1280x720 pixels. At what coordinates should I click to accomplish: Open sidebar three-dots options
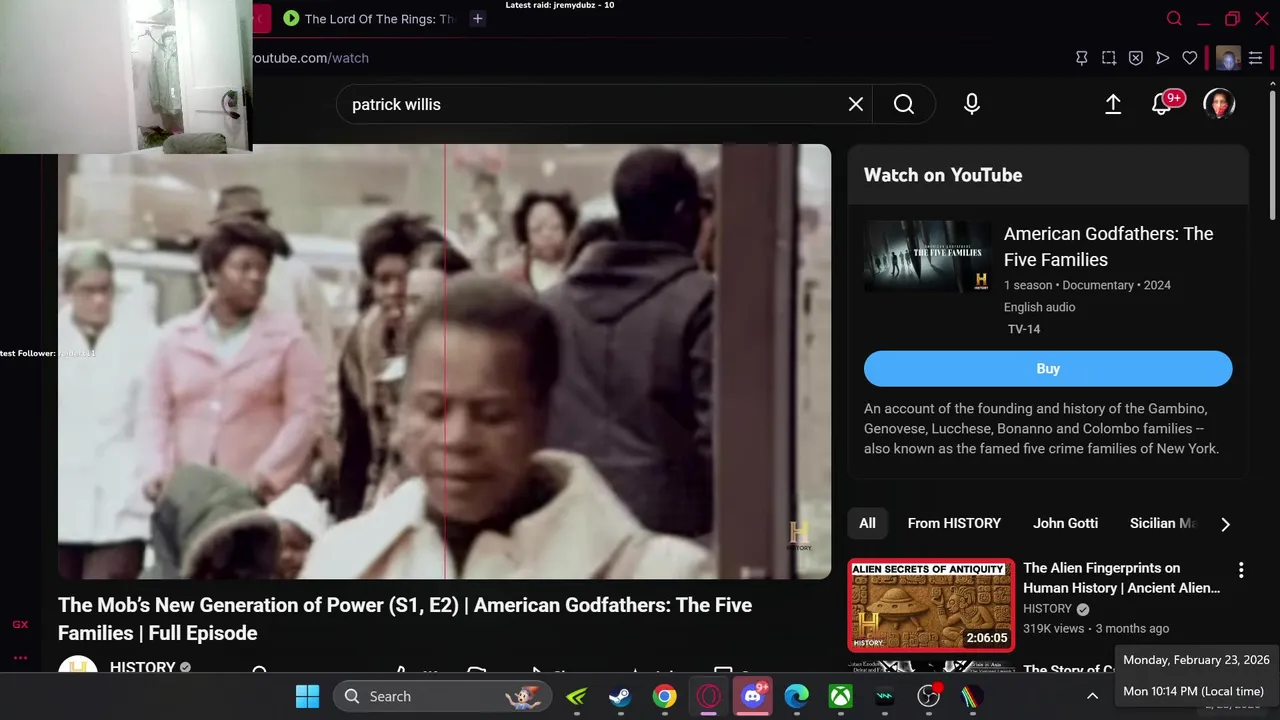[20, 657]
